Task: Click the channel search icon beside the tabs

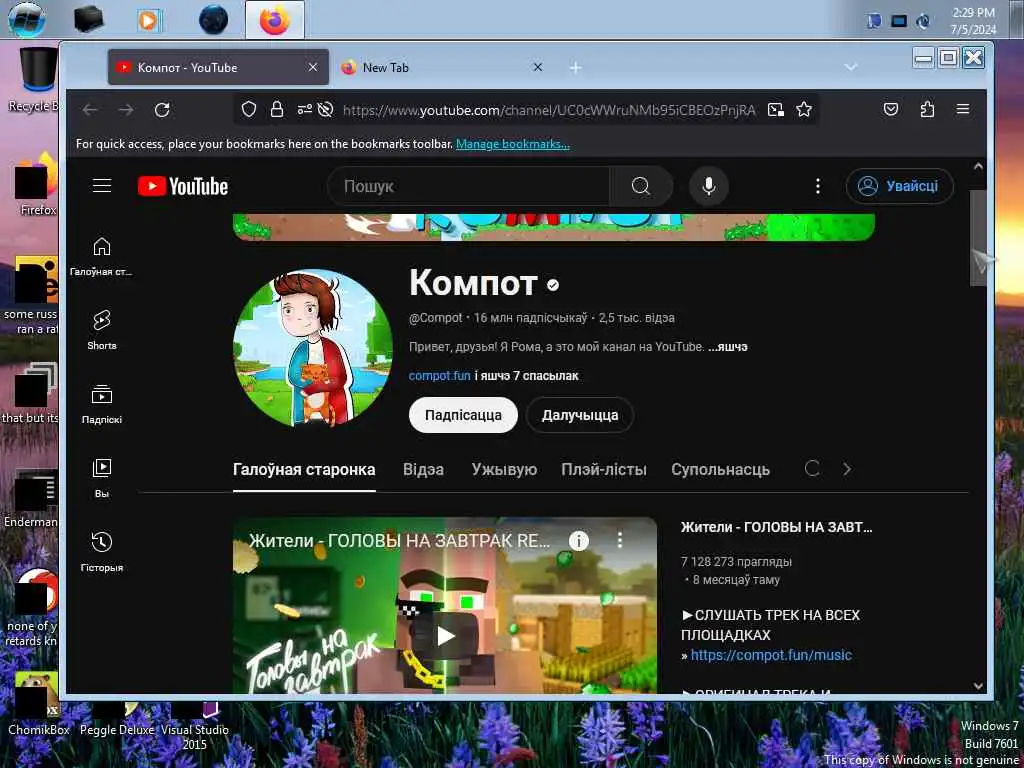Action: coord(812,468)
